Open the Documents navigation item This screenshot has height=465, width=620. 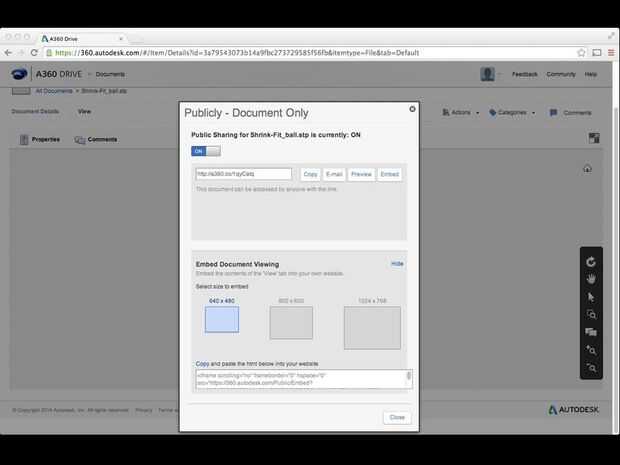click(x=110, y=74)
